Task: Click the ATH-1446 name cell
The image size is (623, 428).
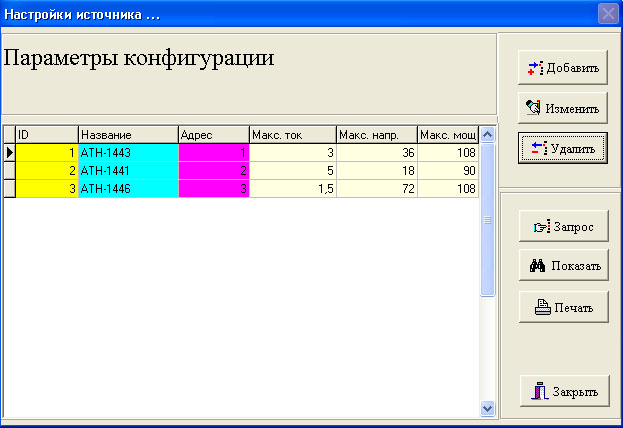Action: 128,188
